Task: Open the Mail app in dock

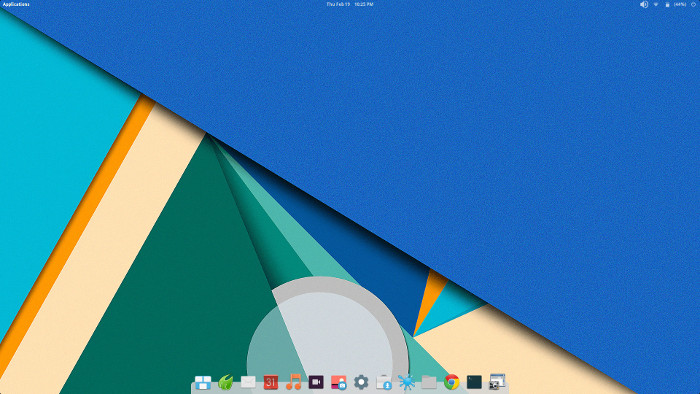Action: (x=248, y=382)
